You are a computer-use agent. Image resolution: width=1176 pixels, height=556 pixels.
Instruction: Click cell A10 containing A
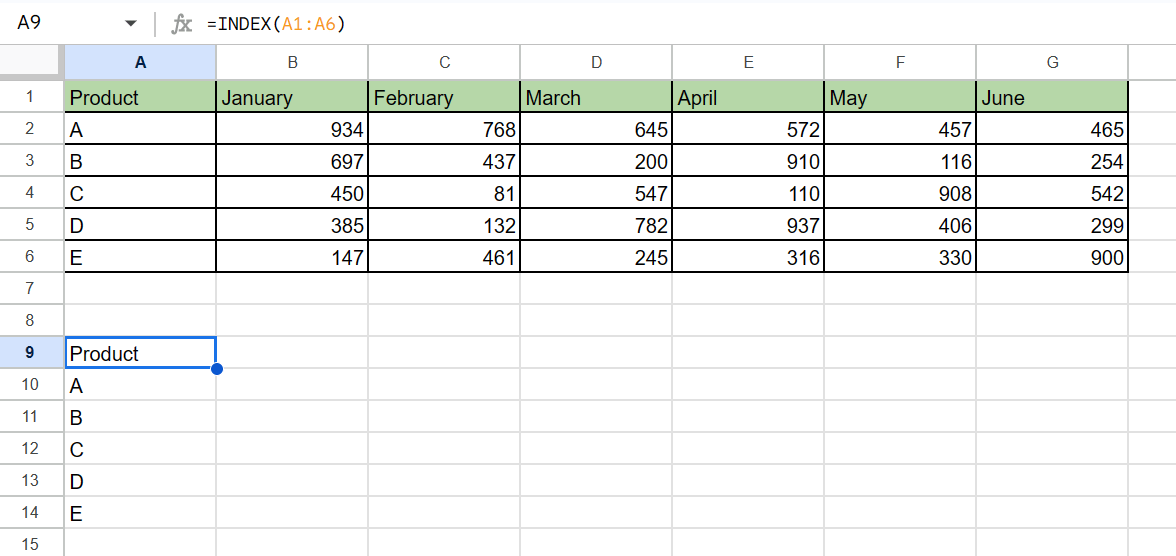point(140,385)
